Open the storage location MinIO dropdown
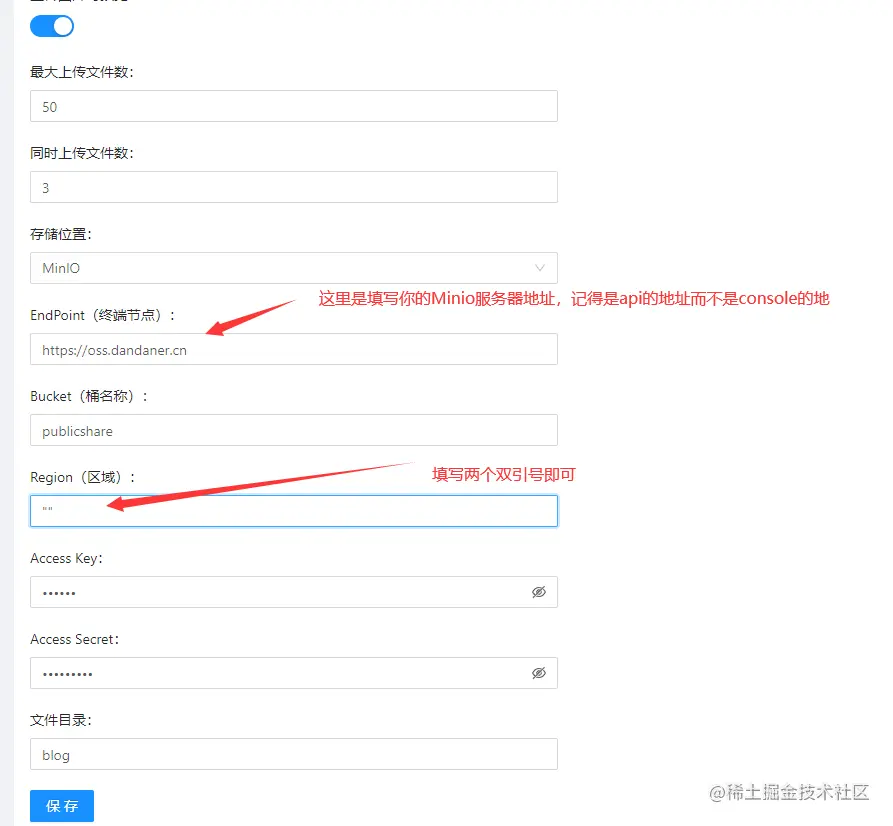Viewport: 893px width, 826px height. pos(294,268)
